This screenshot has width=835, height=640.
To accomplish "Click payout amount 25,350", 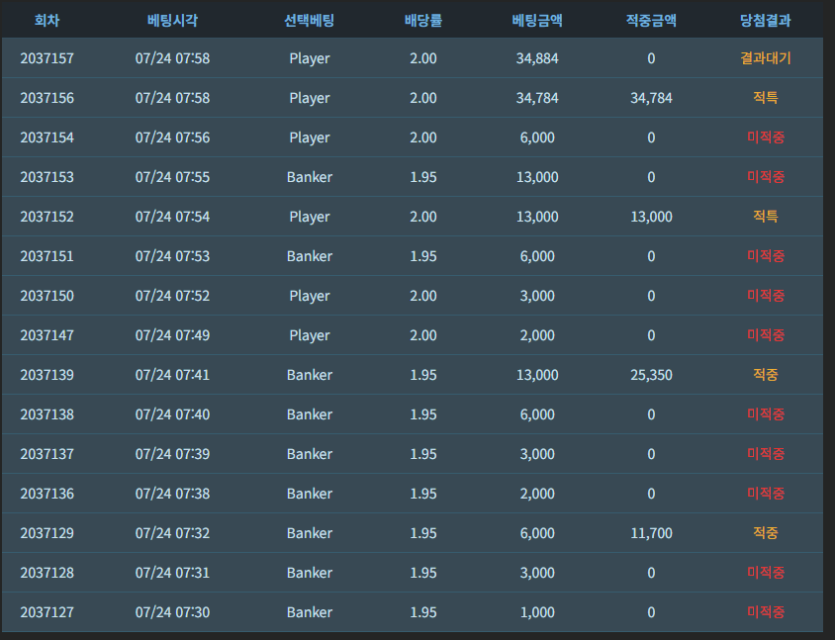I will 651,375.
